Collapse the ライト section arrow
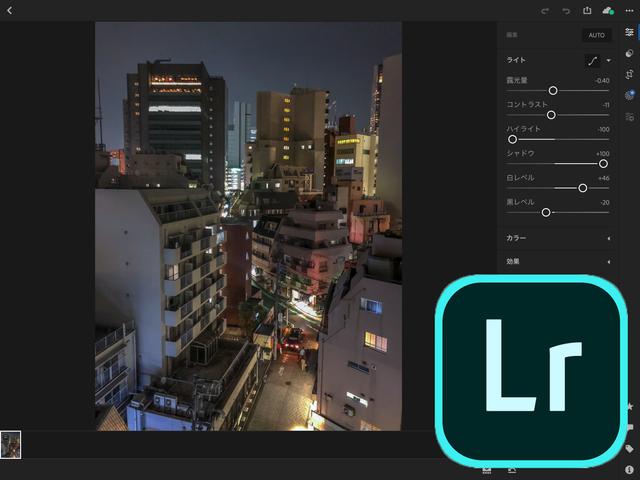Image resolution: width=640 pixels, height=480 pixels. (609, 60)
